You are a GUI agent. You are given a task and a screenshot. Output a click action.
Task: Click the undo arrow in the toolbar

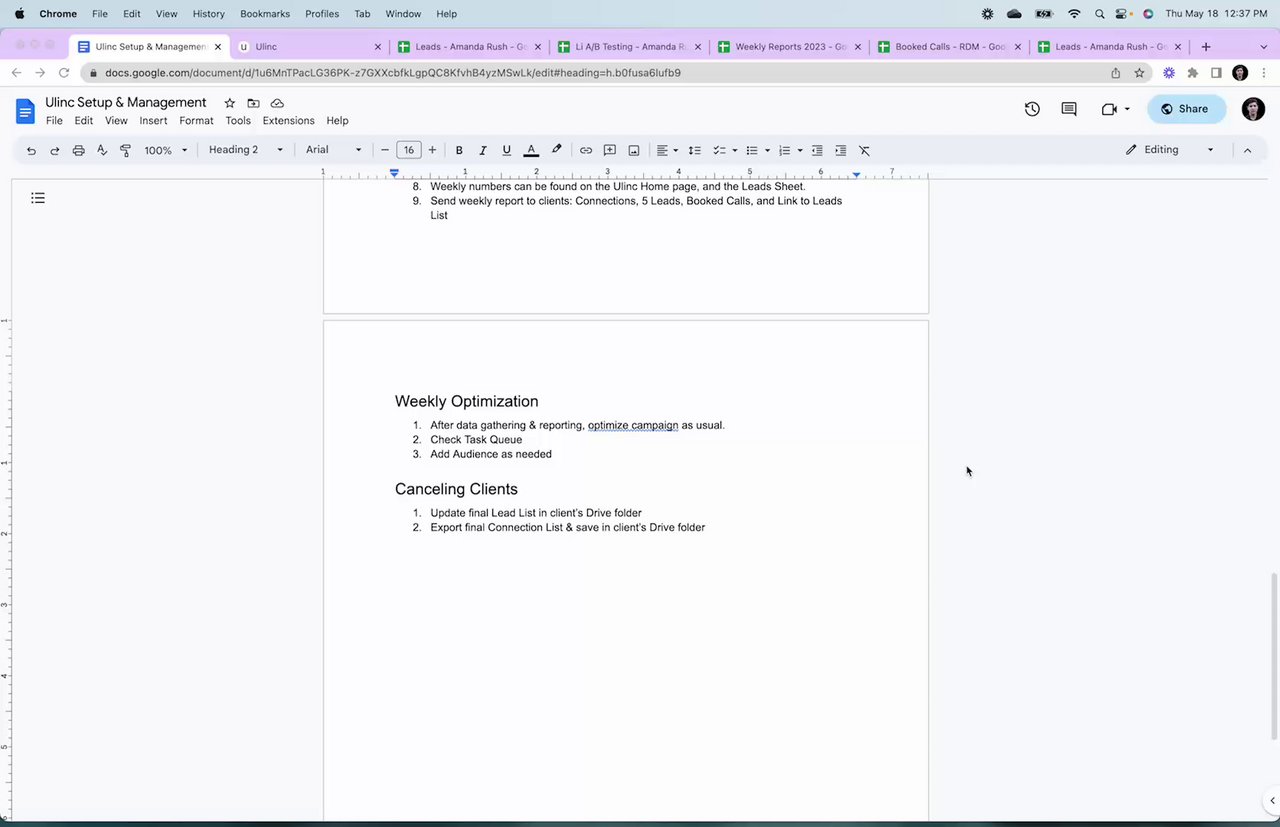(31, 150)
